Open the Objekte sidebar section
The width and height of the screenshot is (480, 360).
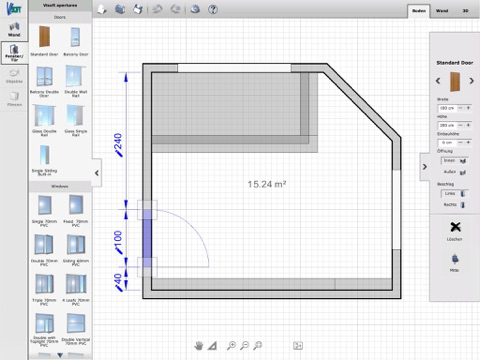tap(14, 76)
